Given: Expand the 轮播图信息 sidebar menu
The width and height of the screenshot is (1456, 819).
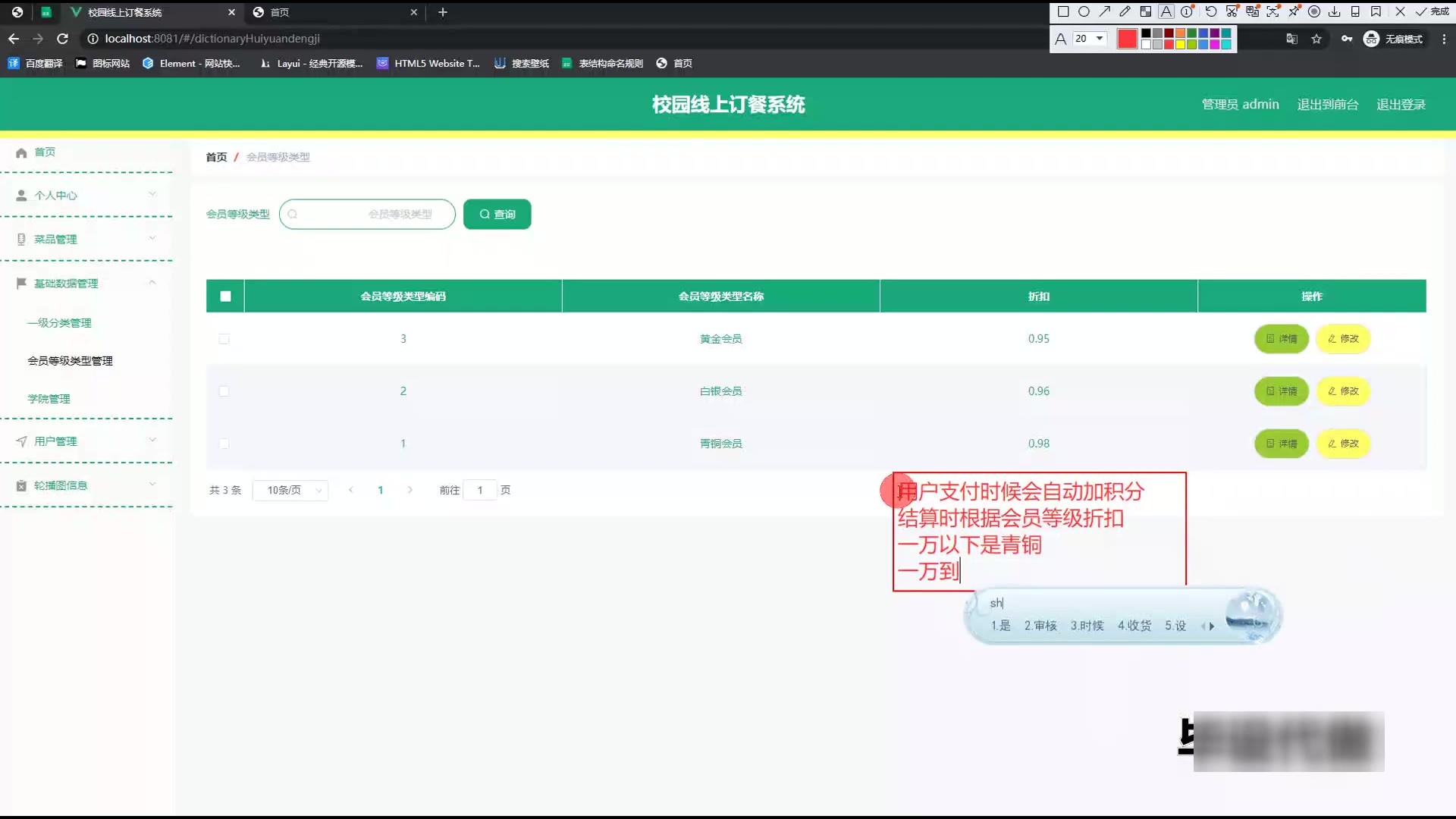Looking at the screenshot, I should [x=86, y=485].
